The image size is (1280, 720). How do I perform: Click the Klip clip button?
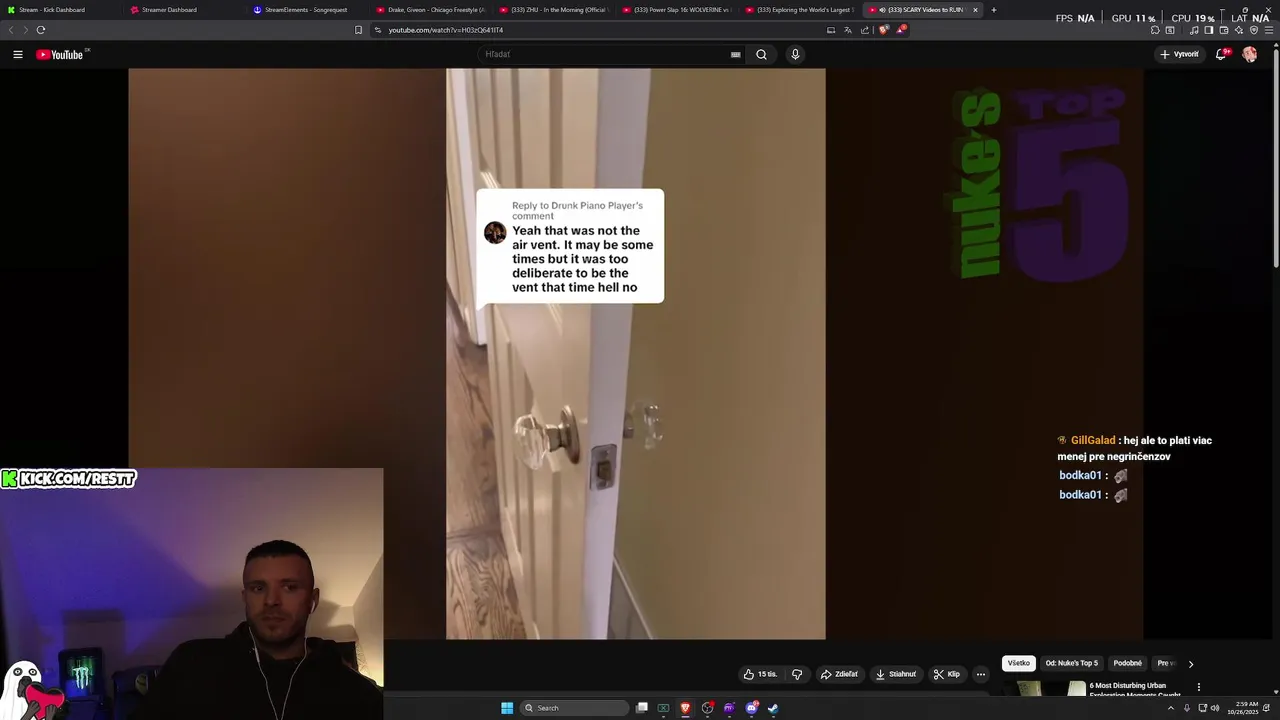click(x=946, y=674)
